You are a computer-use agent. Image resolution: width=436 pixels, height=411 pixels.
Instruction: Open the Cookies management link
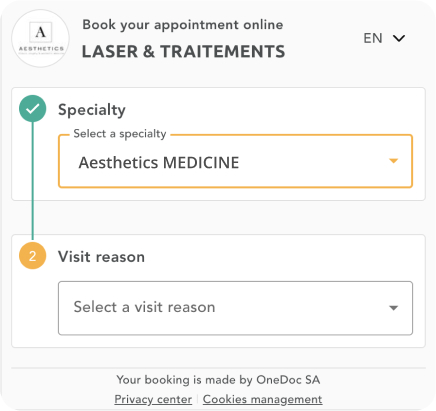click(x=262, y=399)
